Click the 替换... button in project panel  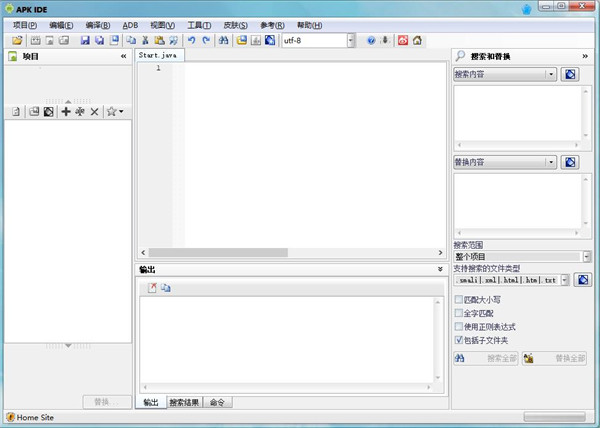(107, 402)
